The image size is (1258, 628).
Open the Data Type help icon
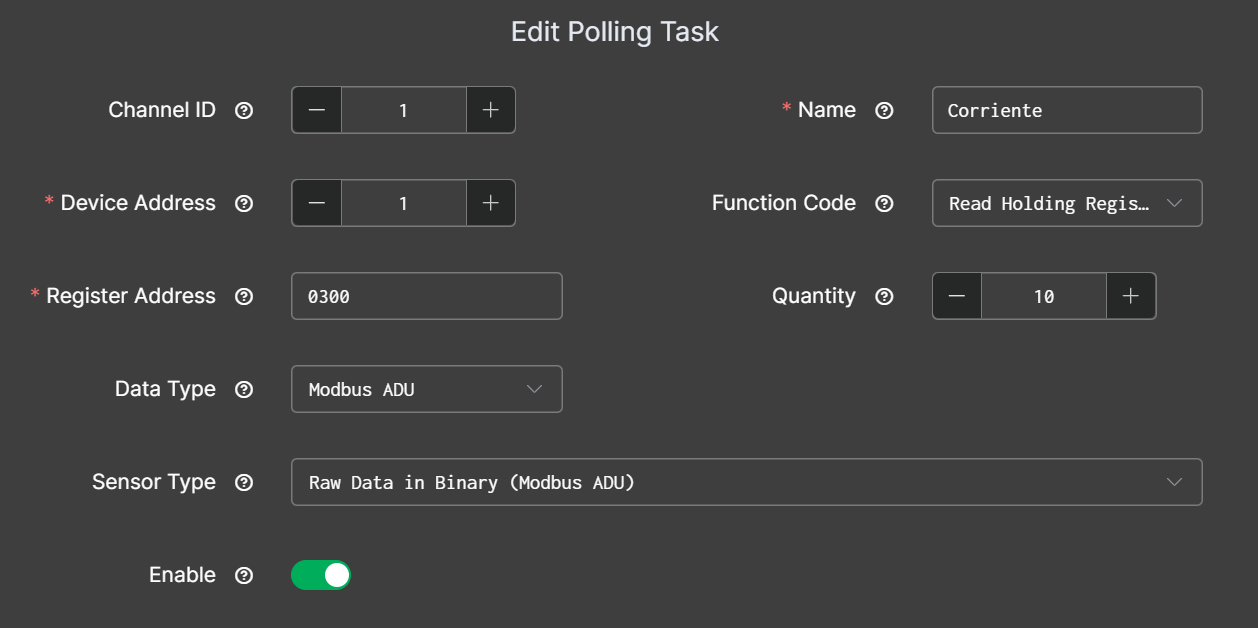[x=243, y=389]
